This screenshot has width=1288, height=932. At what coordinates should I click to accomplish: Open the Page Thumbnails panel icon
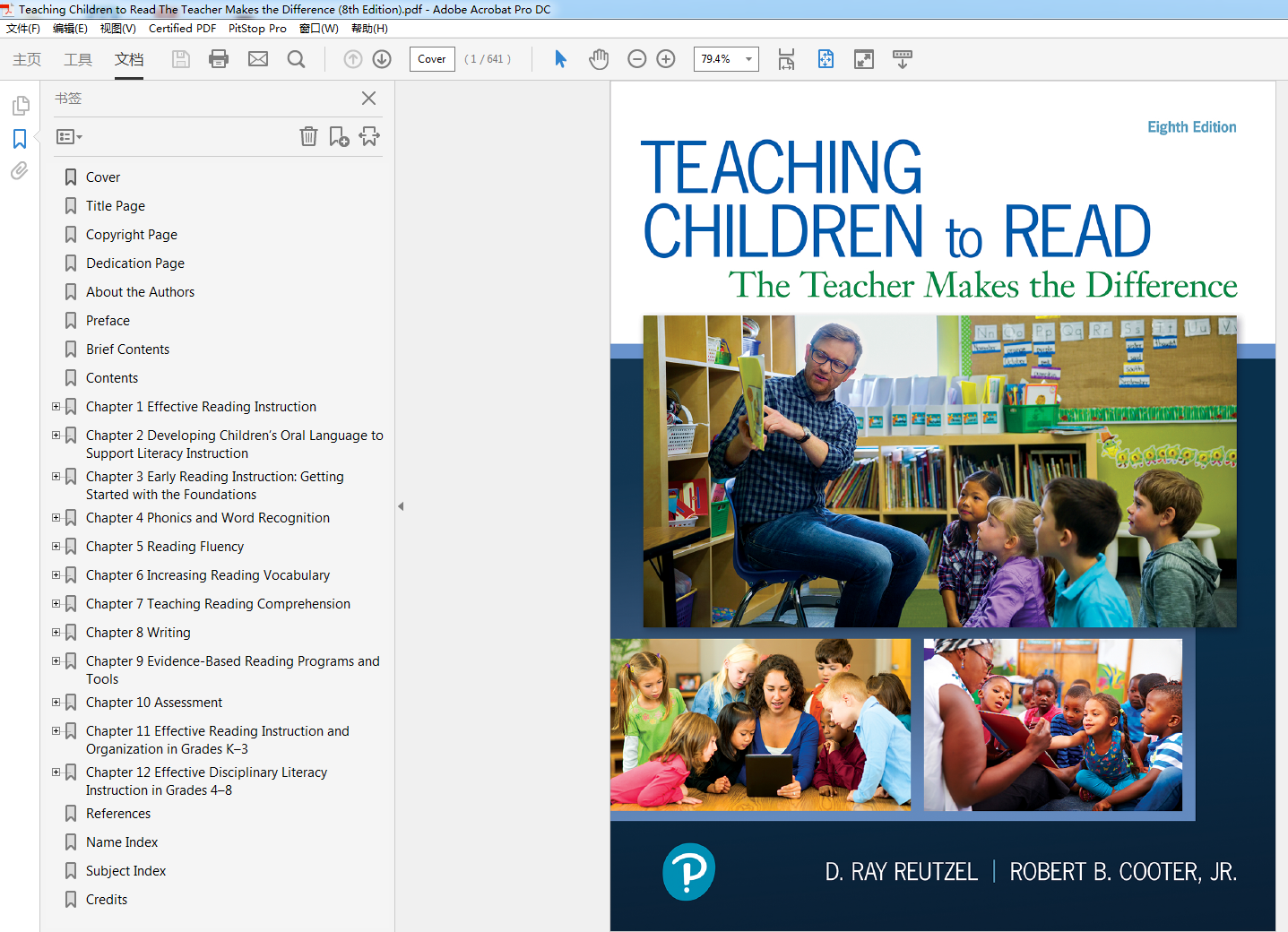(20, 106)
